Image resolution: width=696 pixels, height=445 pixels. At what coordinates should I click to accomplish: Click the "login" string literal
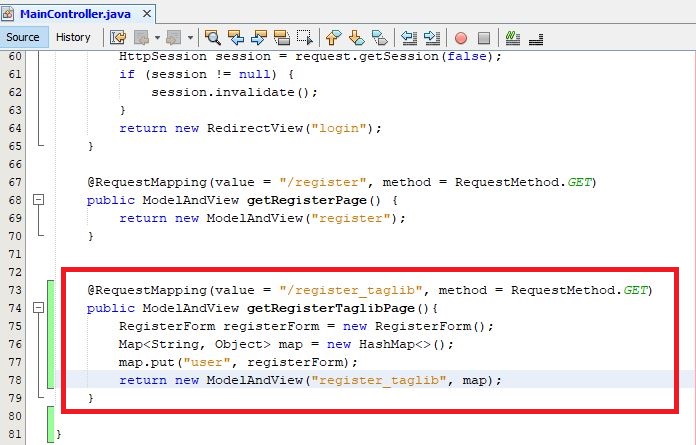click(341, 128)
